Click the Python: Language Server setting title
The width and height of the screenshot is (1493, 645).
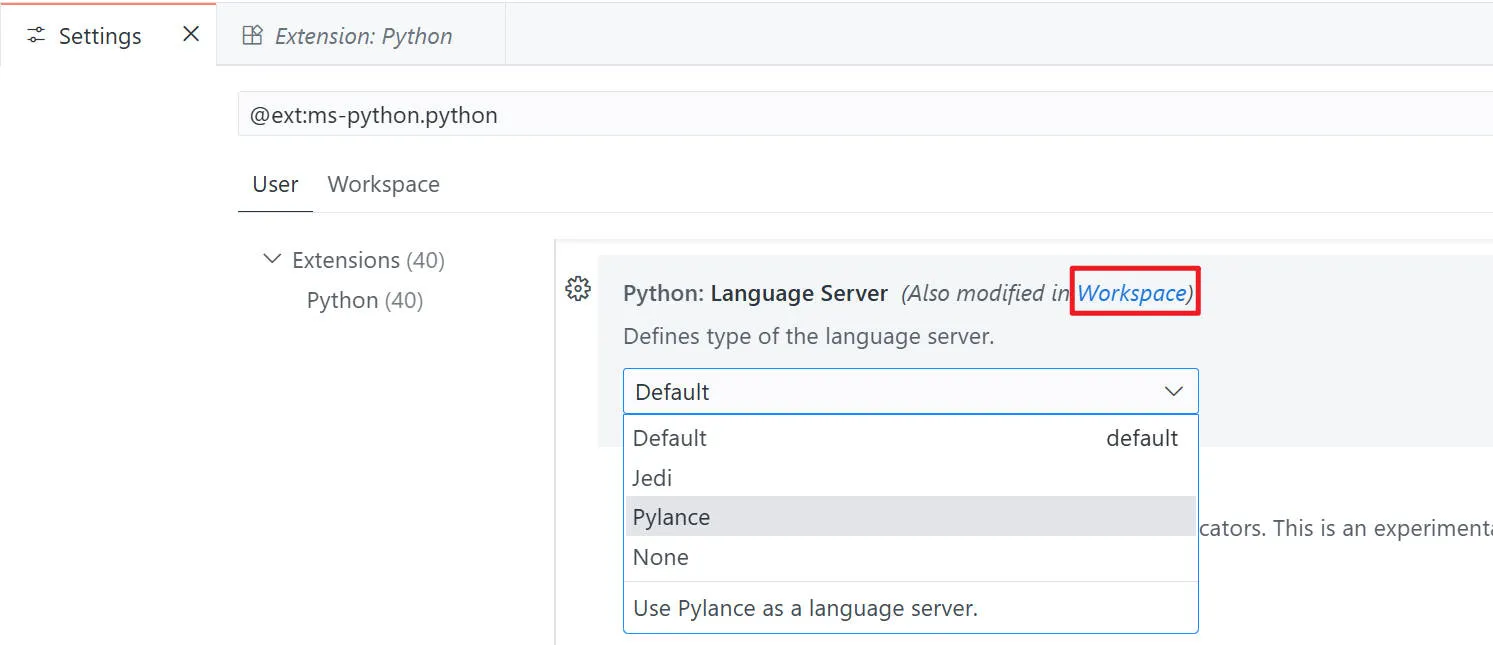click(x=755, y=294)
